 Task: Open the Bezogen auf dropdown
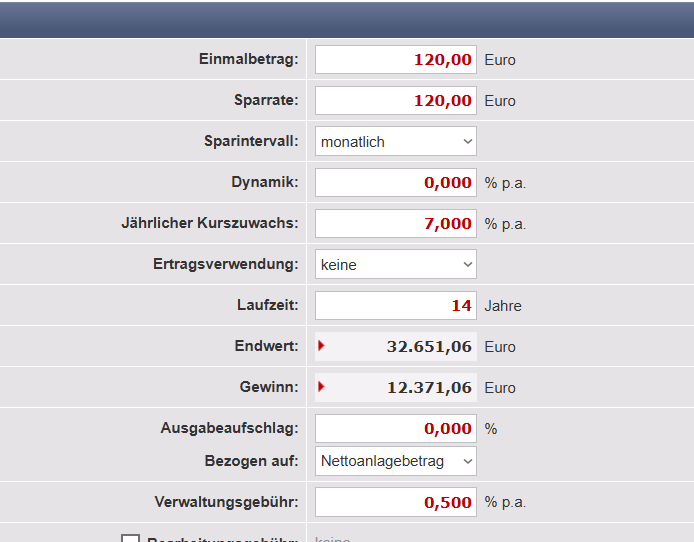tap(396, 461)
